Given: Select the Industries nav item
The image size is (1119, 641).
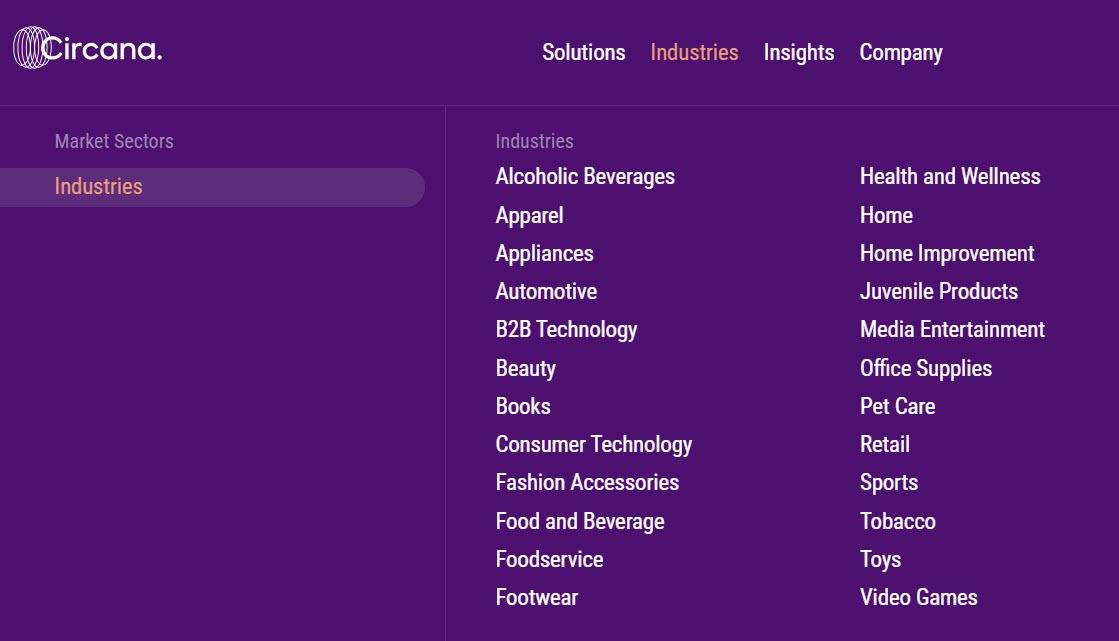Looking at the screenshot, I should [694, 52].
